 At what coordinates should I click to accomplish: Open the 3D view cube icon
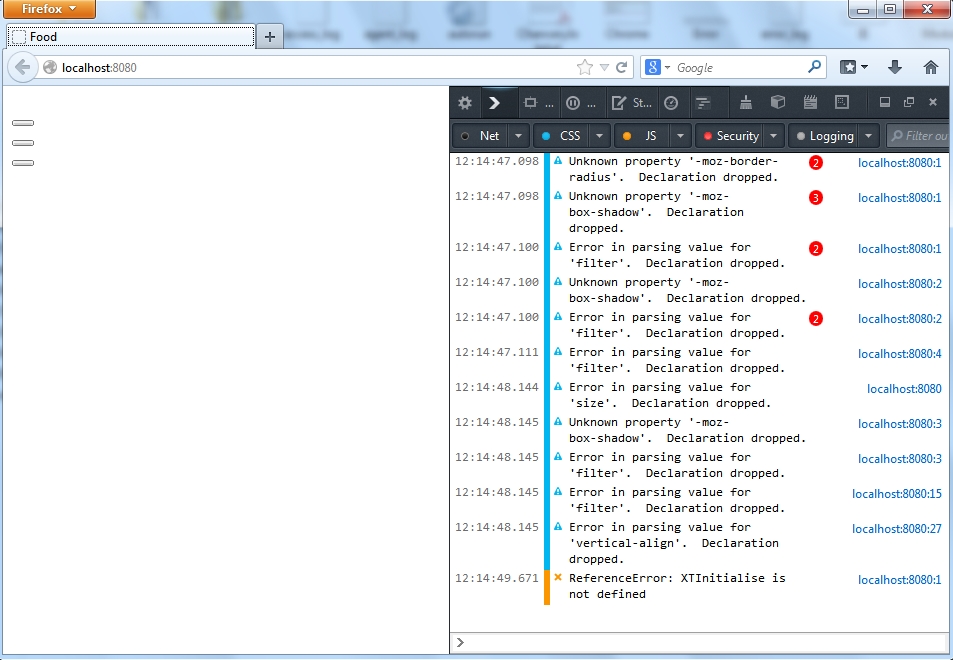point(778,102)
